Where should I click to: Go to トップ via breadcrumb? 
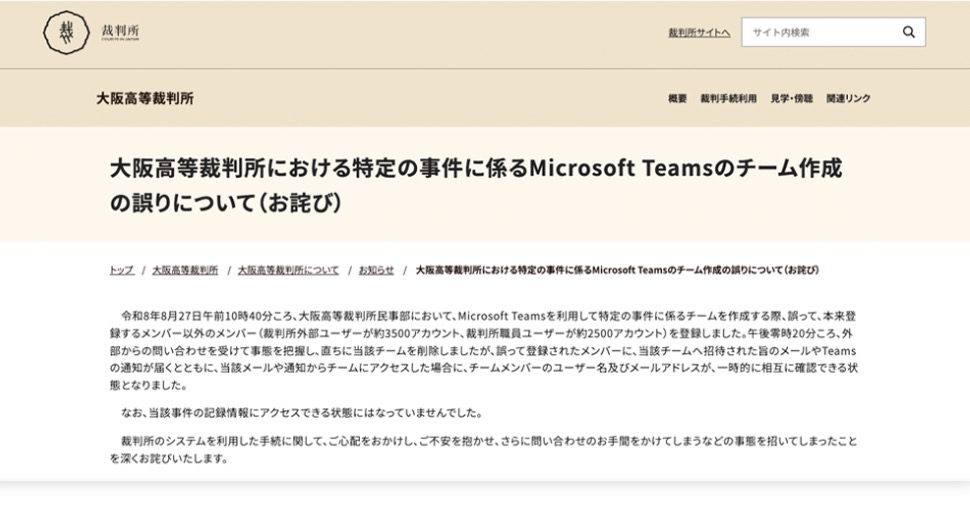point(121,270)
